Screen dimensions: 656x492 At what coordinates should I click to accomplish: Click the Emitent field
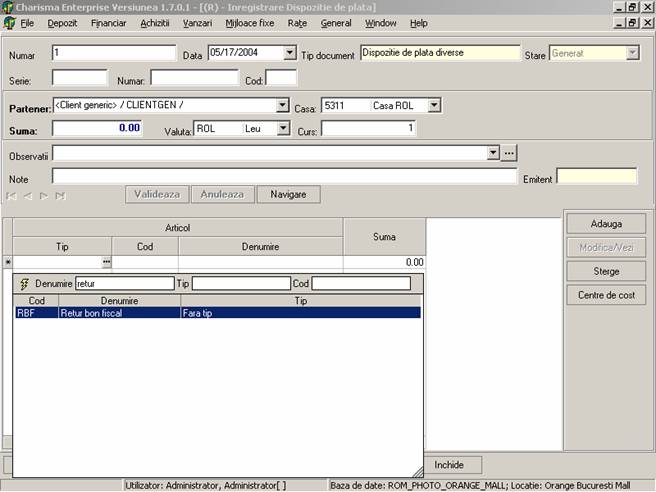pyautogui.click(x=597, y=176)
